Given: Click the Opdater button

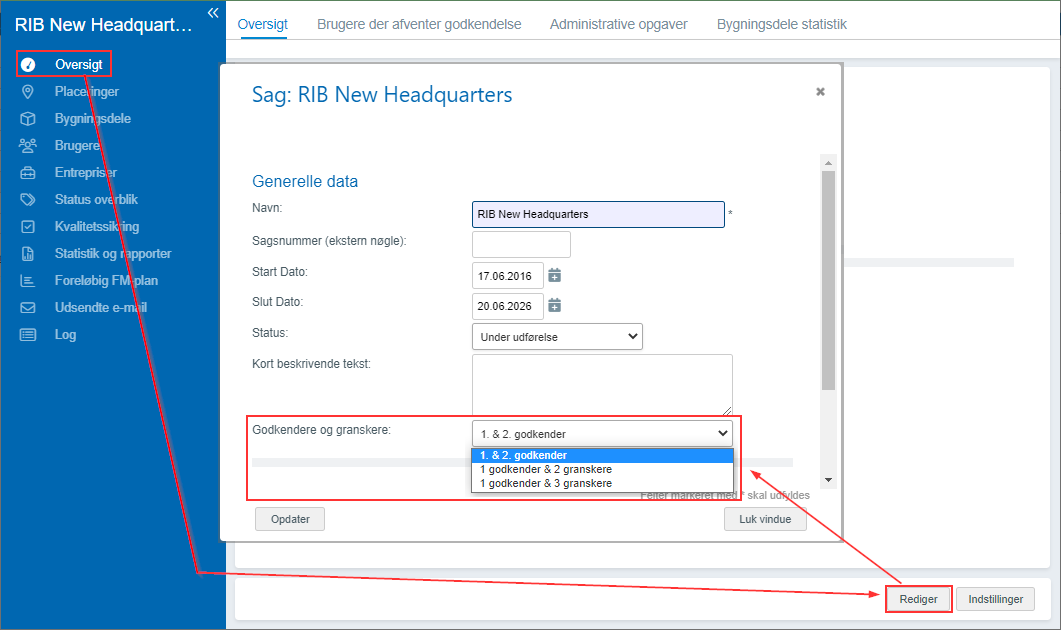Looking at the screenshot, I should tap(290, 519).
